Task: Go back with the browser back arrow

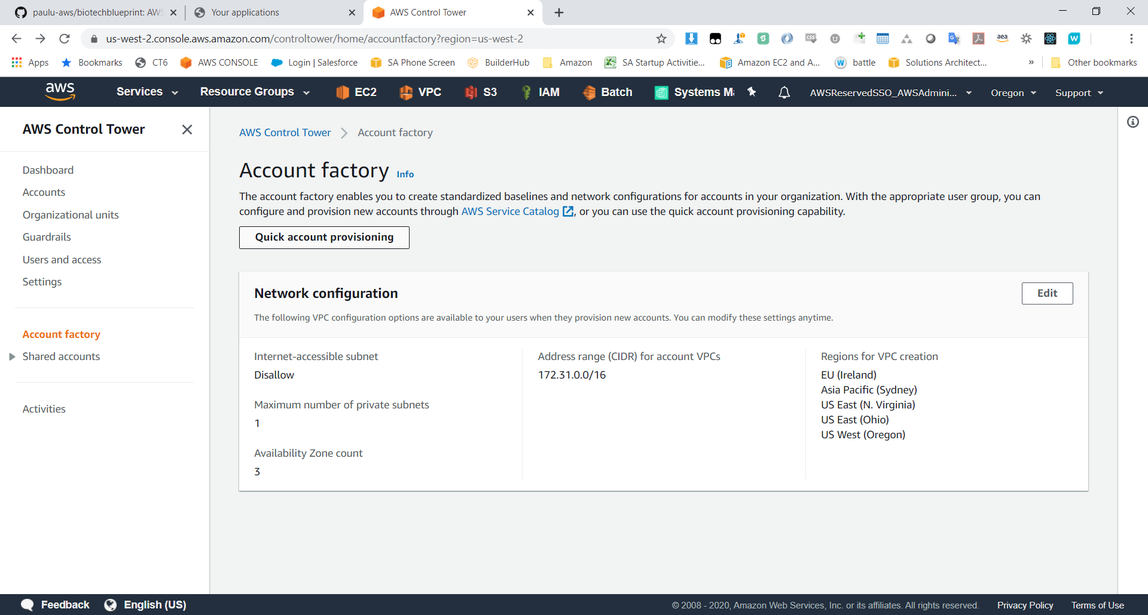Action: pos(17,39)
